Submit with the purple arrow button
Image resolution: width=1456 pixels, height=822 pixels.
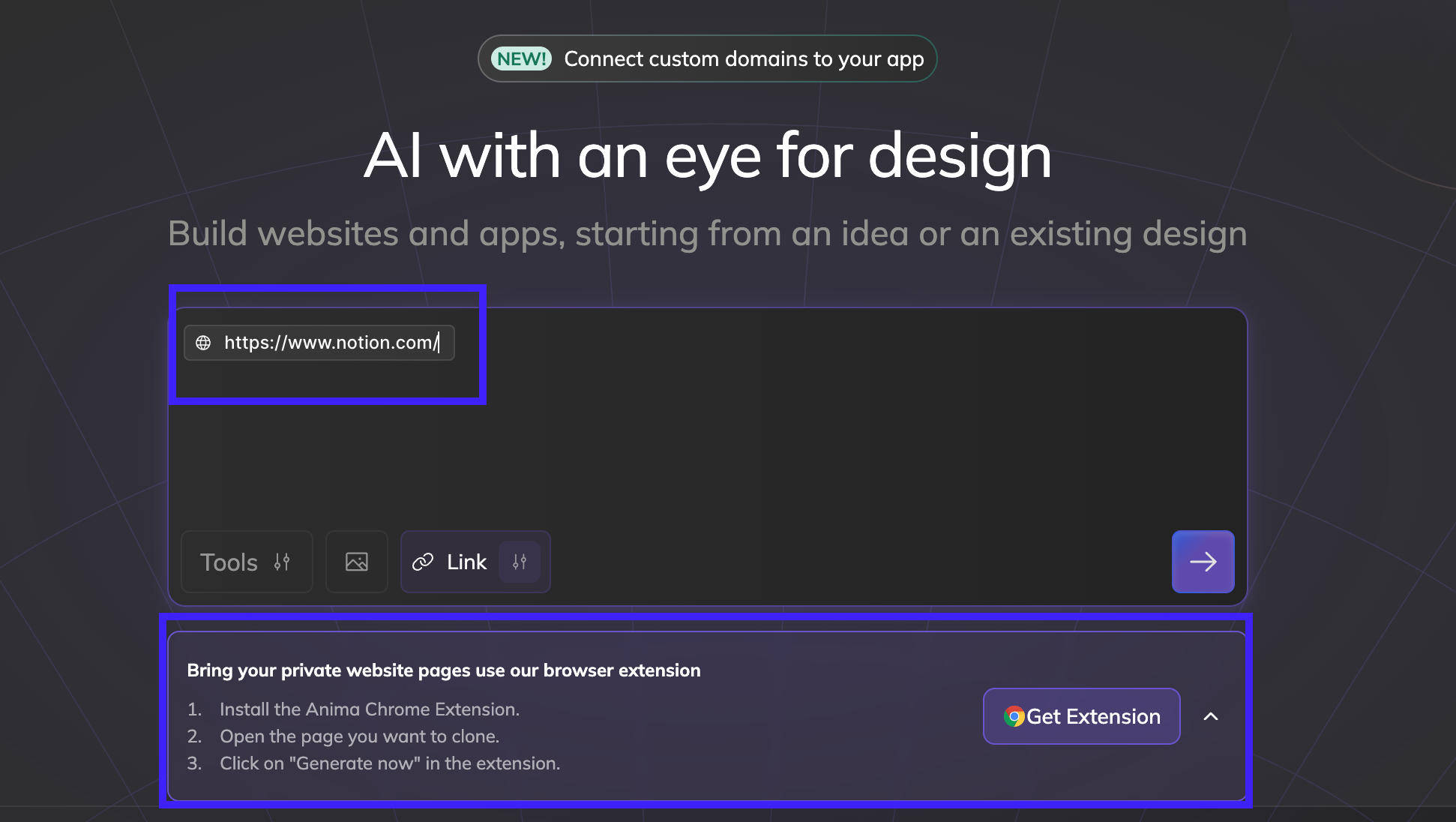[x=1203, y=562]
